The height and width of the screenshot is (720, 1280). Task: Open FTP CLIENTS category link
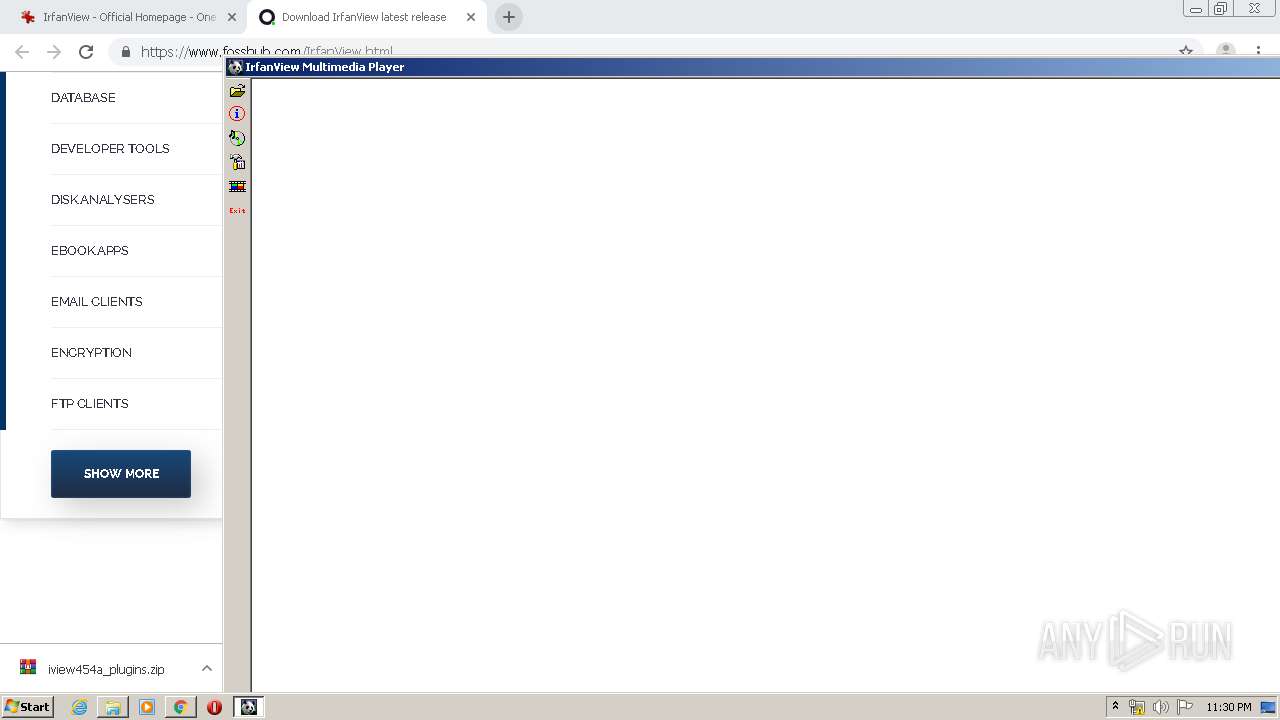(90, 404)
